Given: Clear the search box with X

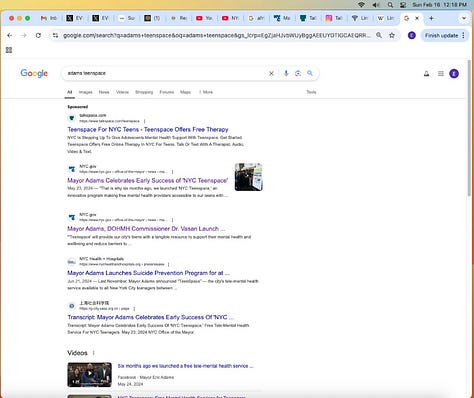Looking at the screenshot, I should (x=271, y=73).
